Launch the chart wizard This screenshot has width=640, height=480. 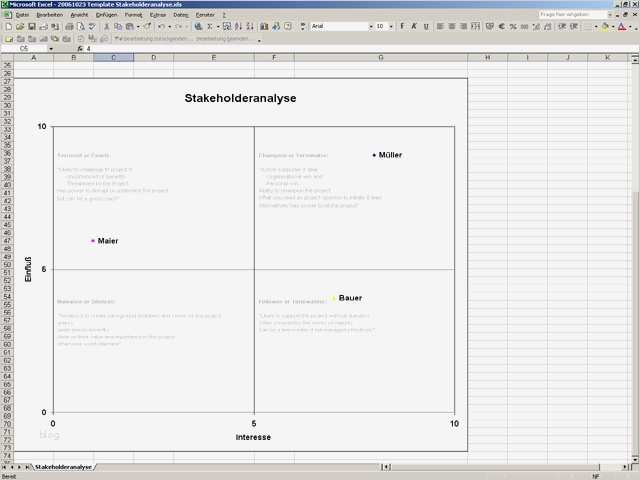(x=264, y=27)
